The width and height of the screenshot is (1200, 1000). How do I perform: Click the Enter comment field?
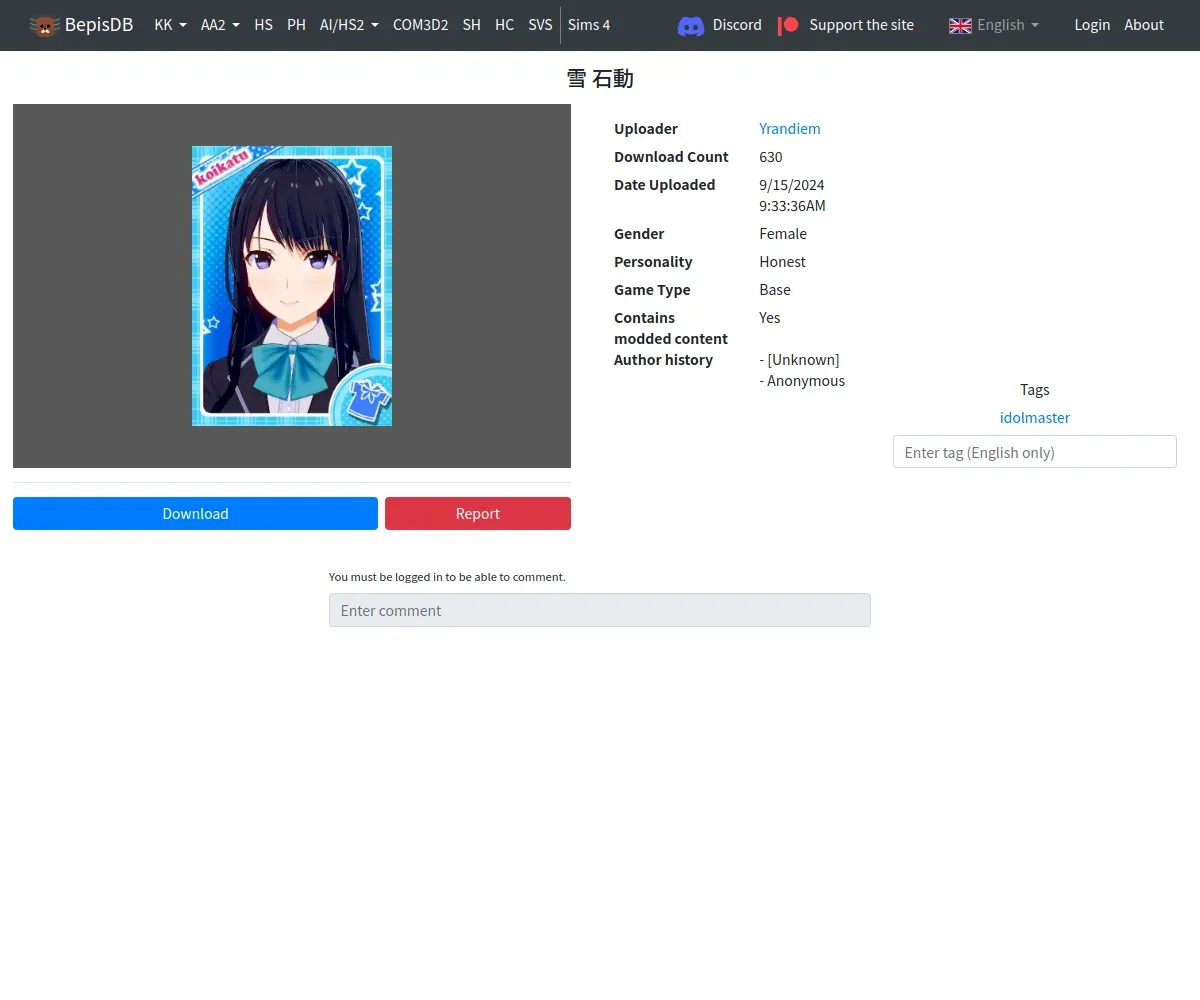(x=600, y=610)
